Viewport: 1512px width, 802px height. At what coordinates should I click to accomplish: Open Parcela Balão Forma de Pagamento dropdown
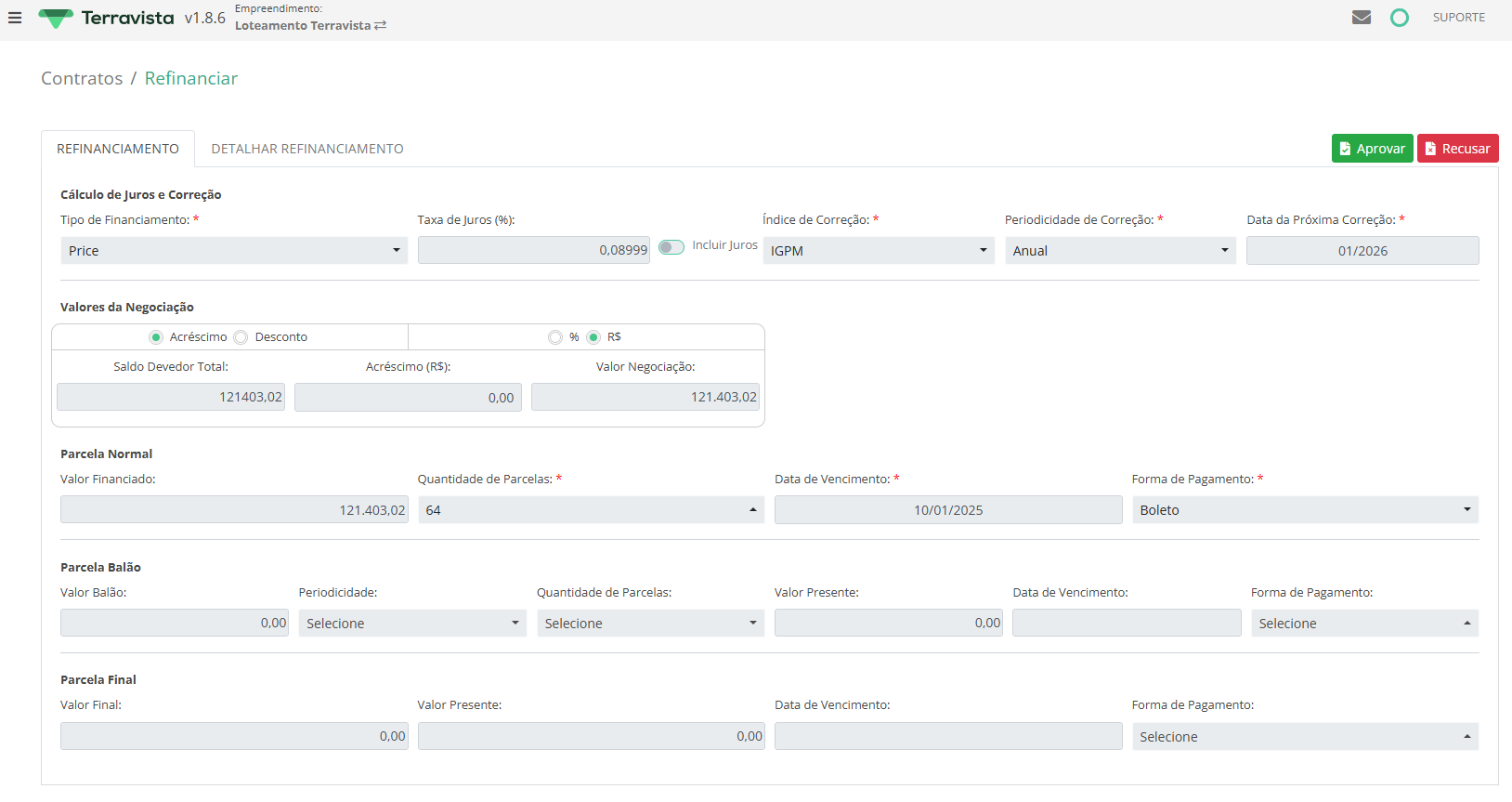[x=1364, y=624]
